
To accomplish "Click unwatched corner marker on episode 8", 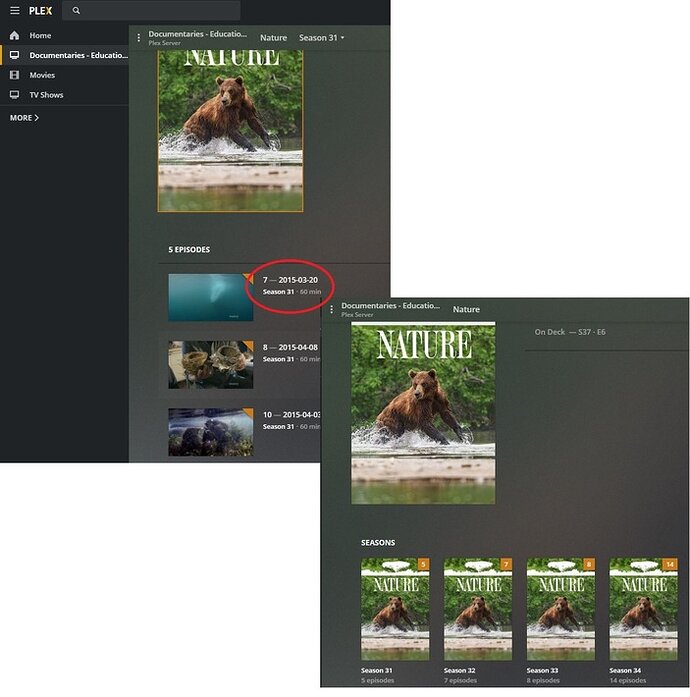I will [x=249, y=345].
